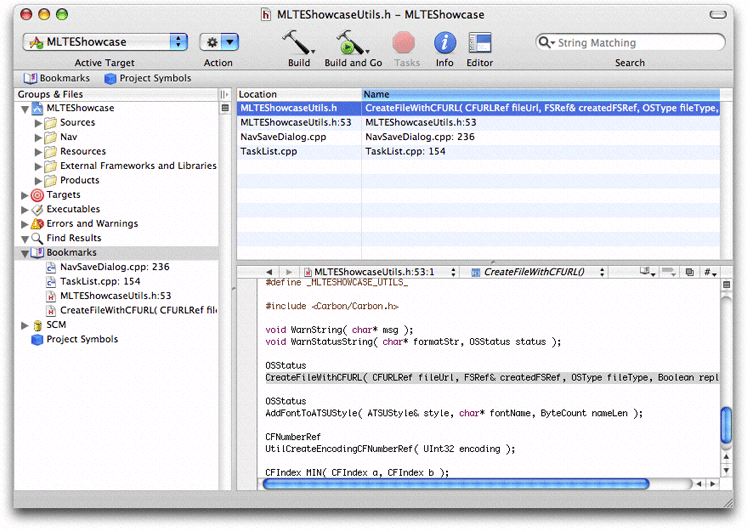Open the Info inspector icon

point(444,42)
